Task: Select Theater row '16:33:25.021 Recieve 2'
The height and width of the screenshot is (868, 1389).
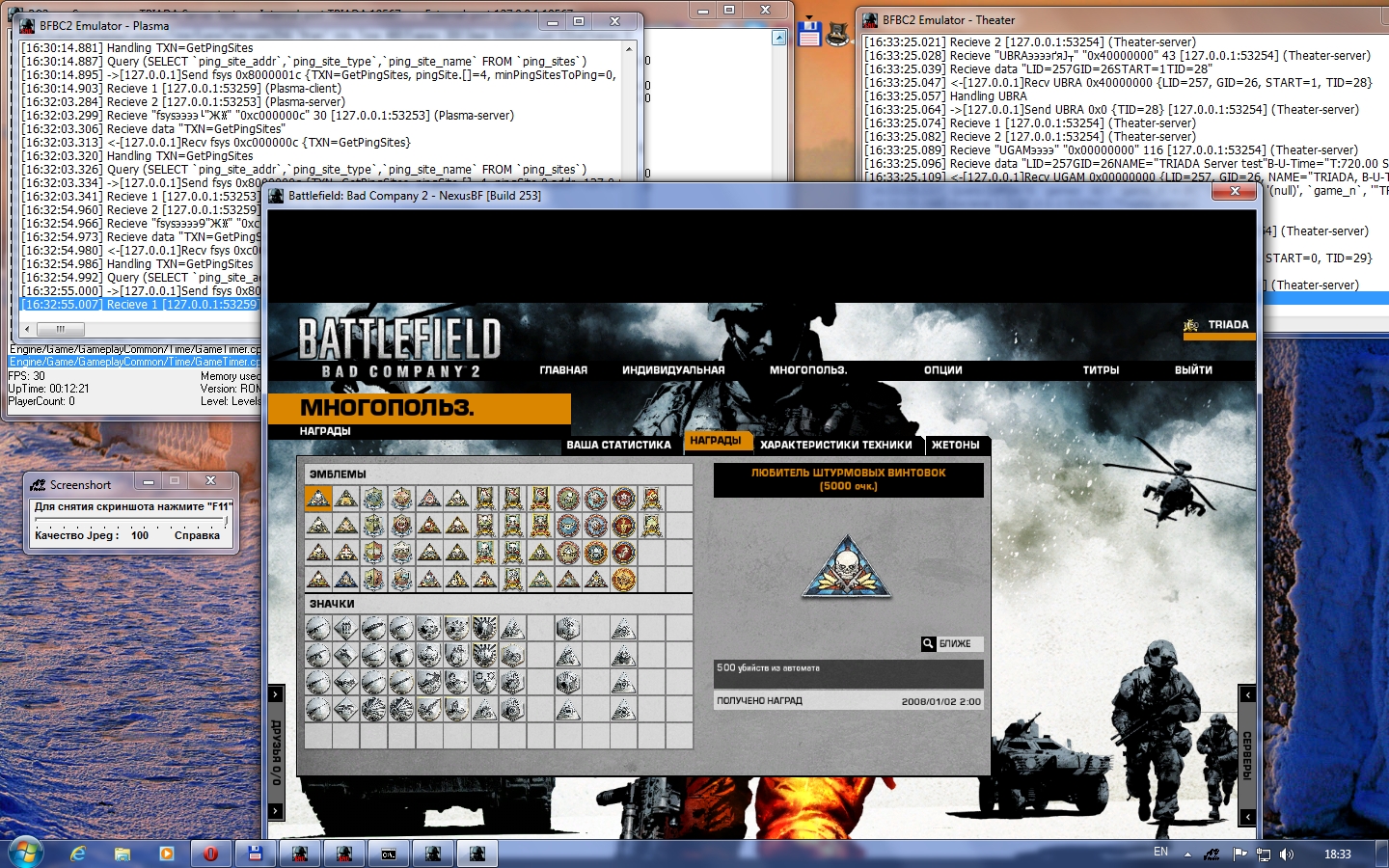Action: point(1029,41)
